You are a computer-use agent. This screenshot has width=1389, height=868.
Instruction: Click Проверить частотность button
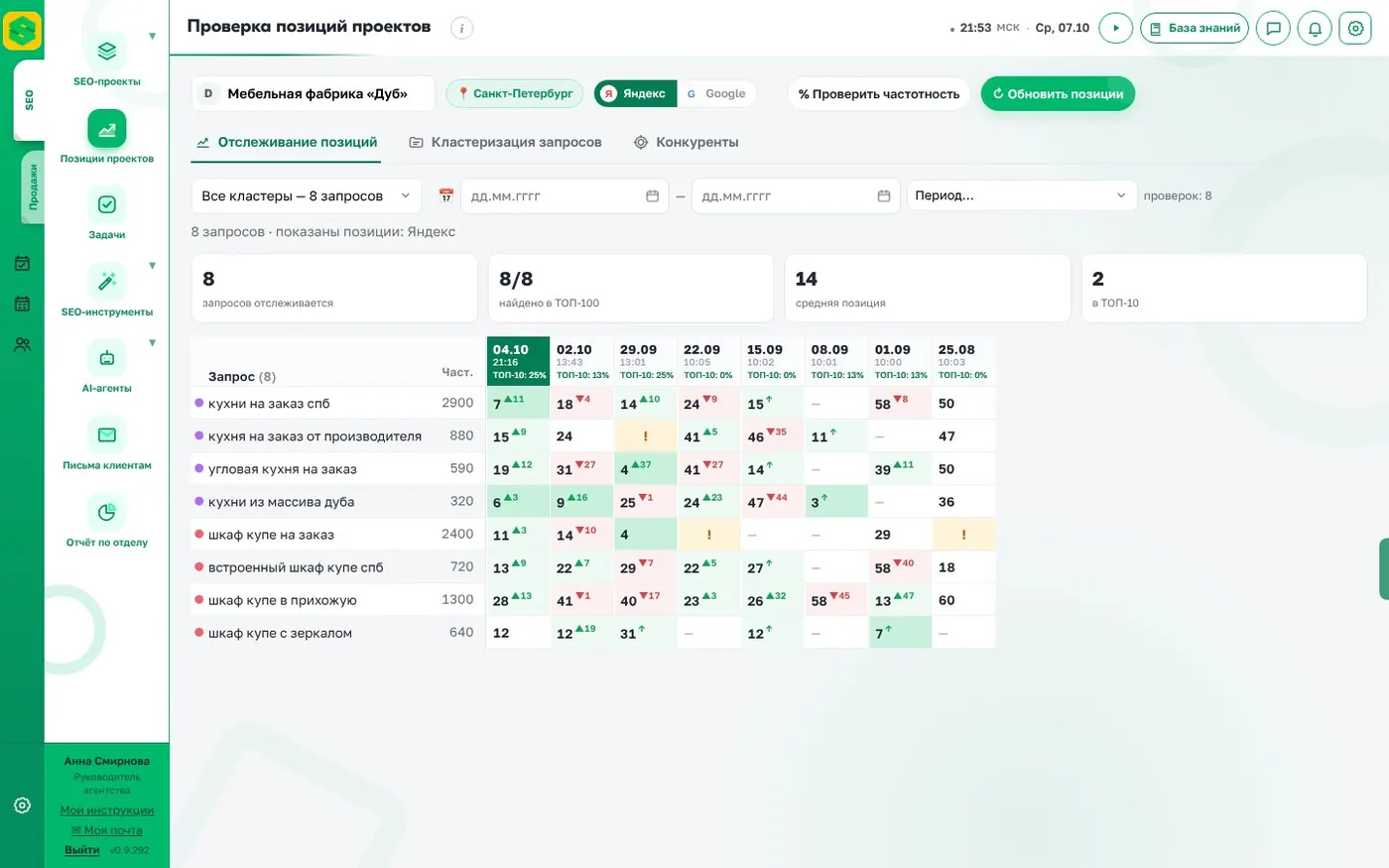point(879,94)
